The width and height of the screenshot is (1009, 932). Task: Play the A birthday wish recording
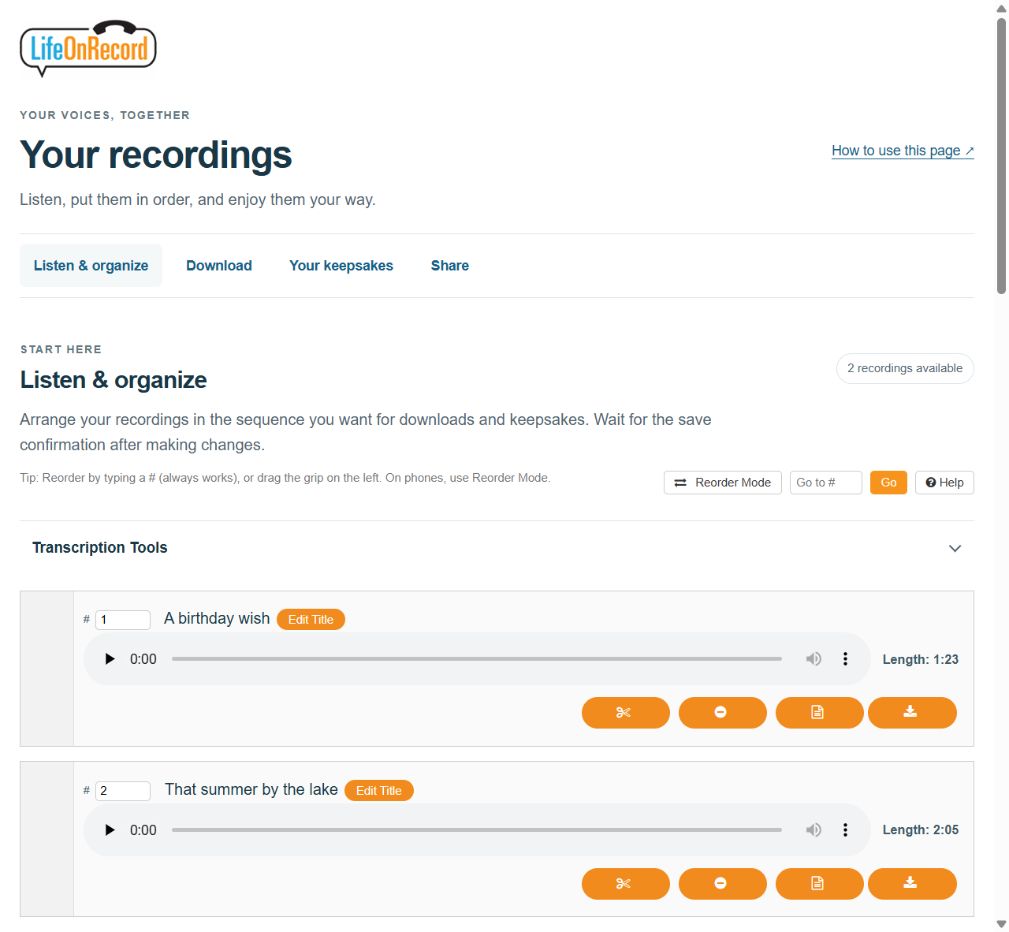coord(109,659)
